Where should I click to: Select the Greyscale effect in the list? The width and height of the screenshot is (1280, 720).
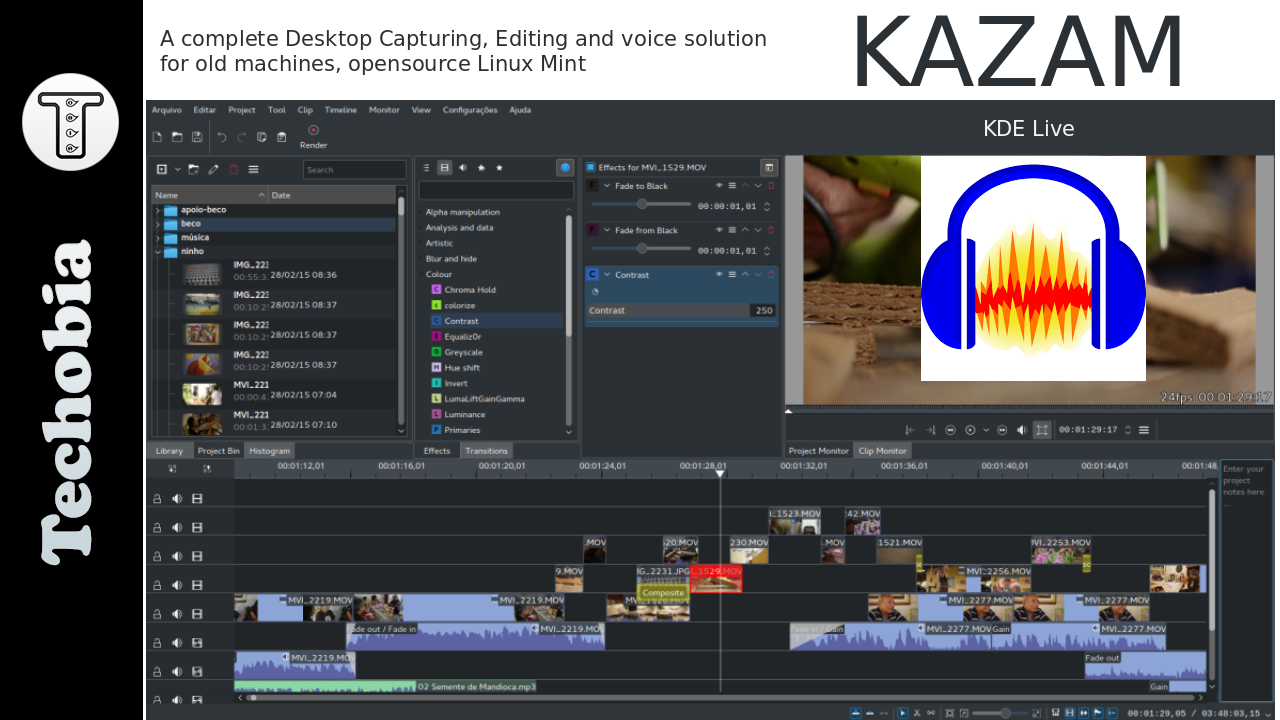(462, 352)
